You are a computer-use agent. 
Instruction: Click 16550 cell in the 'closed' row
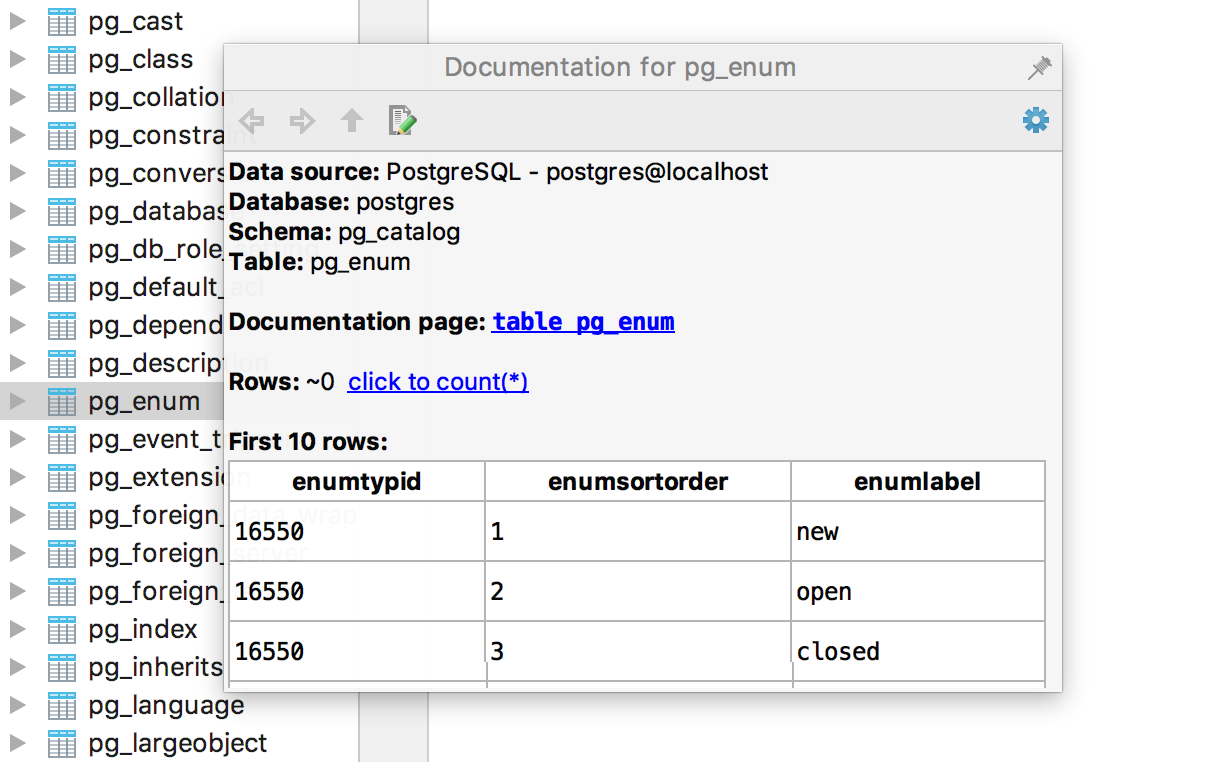[x=357, y=651]
